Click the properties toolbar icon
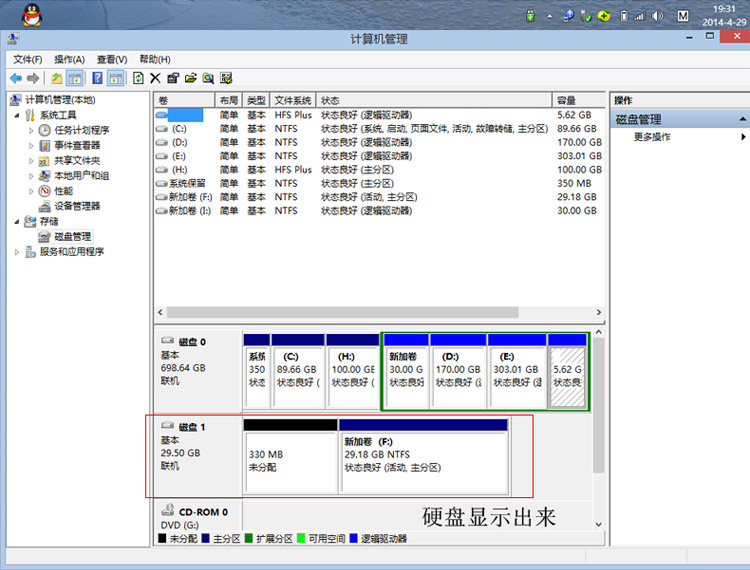The image size is (750, 570). pyautogui.click(x=173, y=78)
